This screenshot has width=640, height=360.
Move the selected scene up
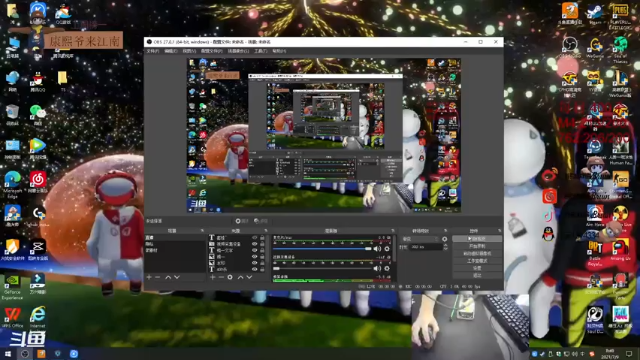[168, 277]
